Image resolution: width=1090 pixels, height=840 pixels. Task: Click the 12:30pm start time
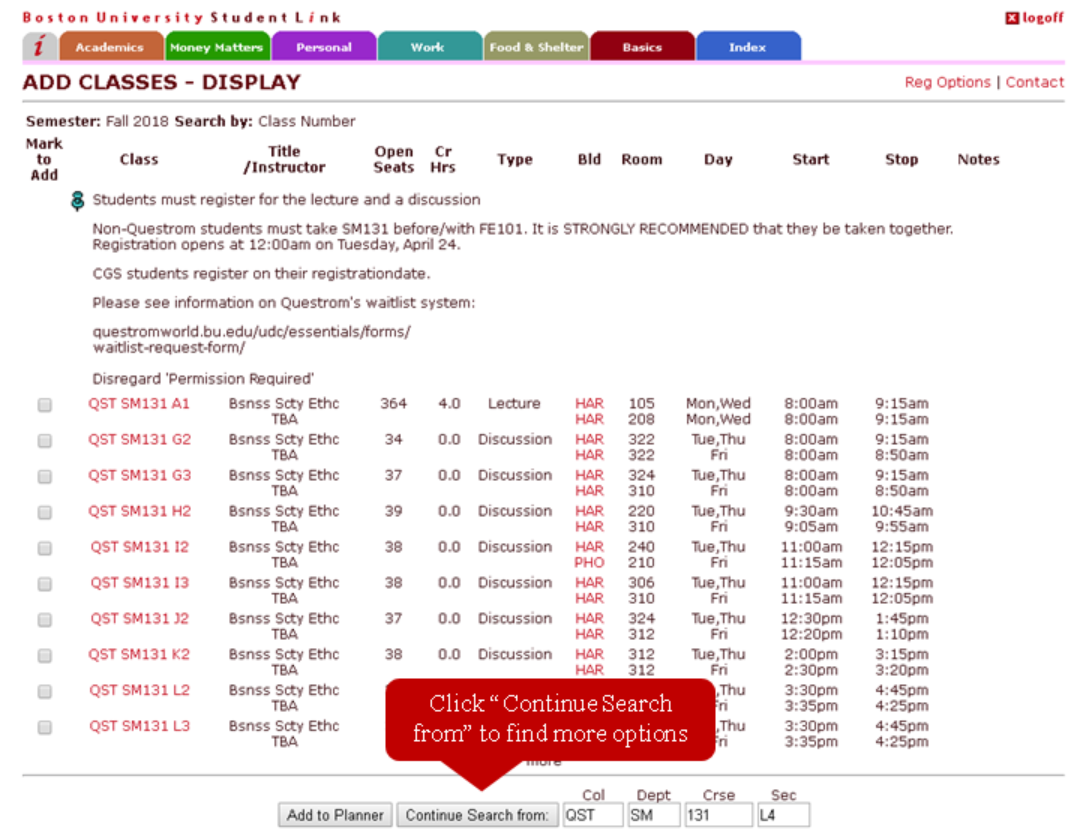tap(811, 618)
